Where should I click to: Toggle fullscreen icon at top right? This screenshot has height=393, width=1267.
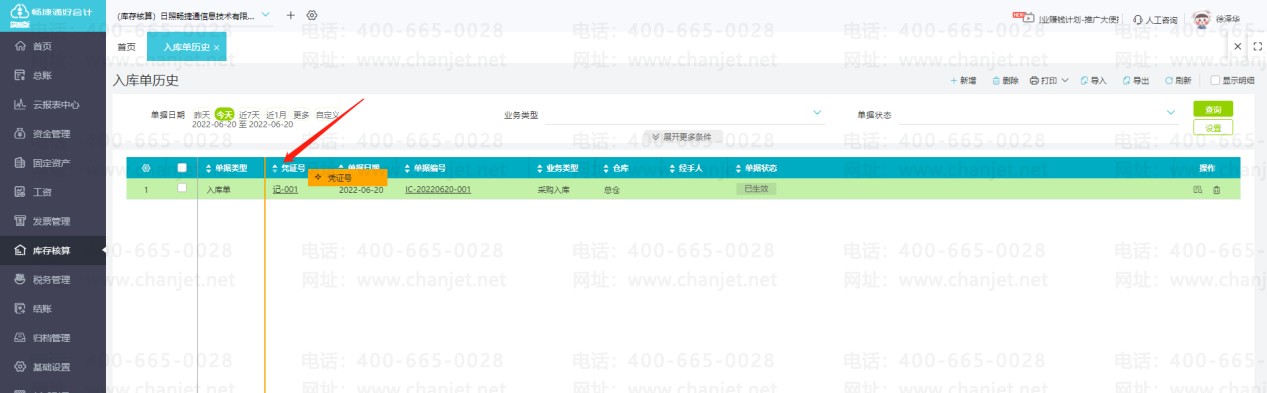click(1257, 46)
